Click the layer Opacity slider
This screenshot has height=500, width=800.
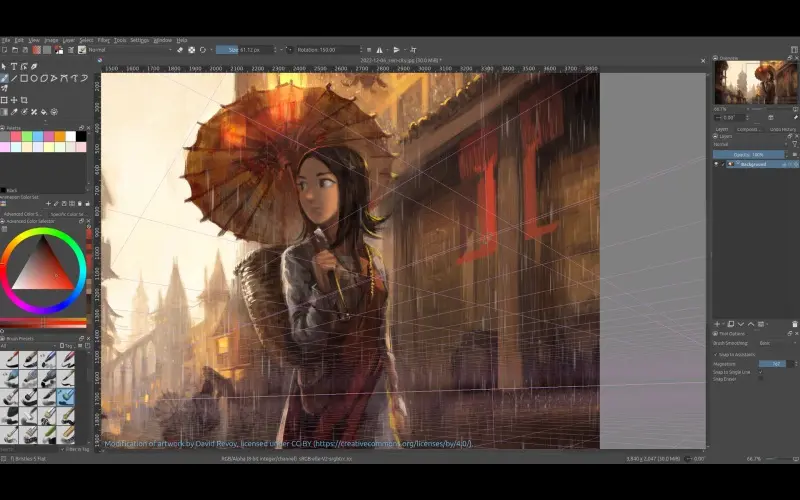(750, 155)
